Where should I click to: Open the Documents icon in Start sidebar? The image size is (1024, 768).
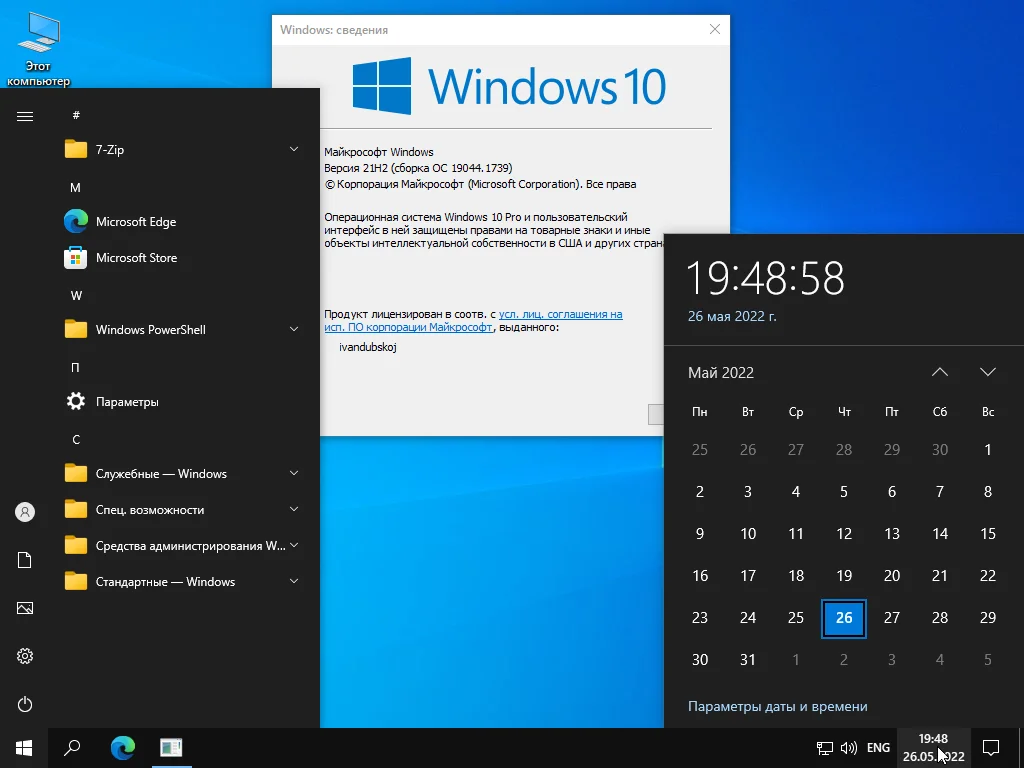(x=25, y=560)
